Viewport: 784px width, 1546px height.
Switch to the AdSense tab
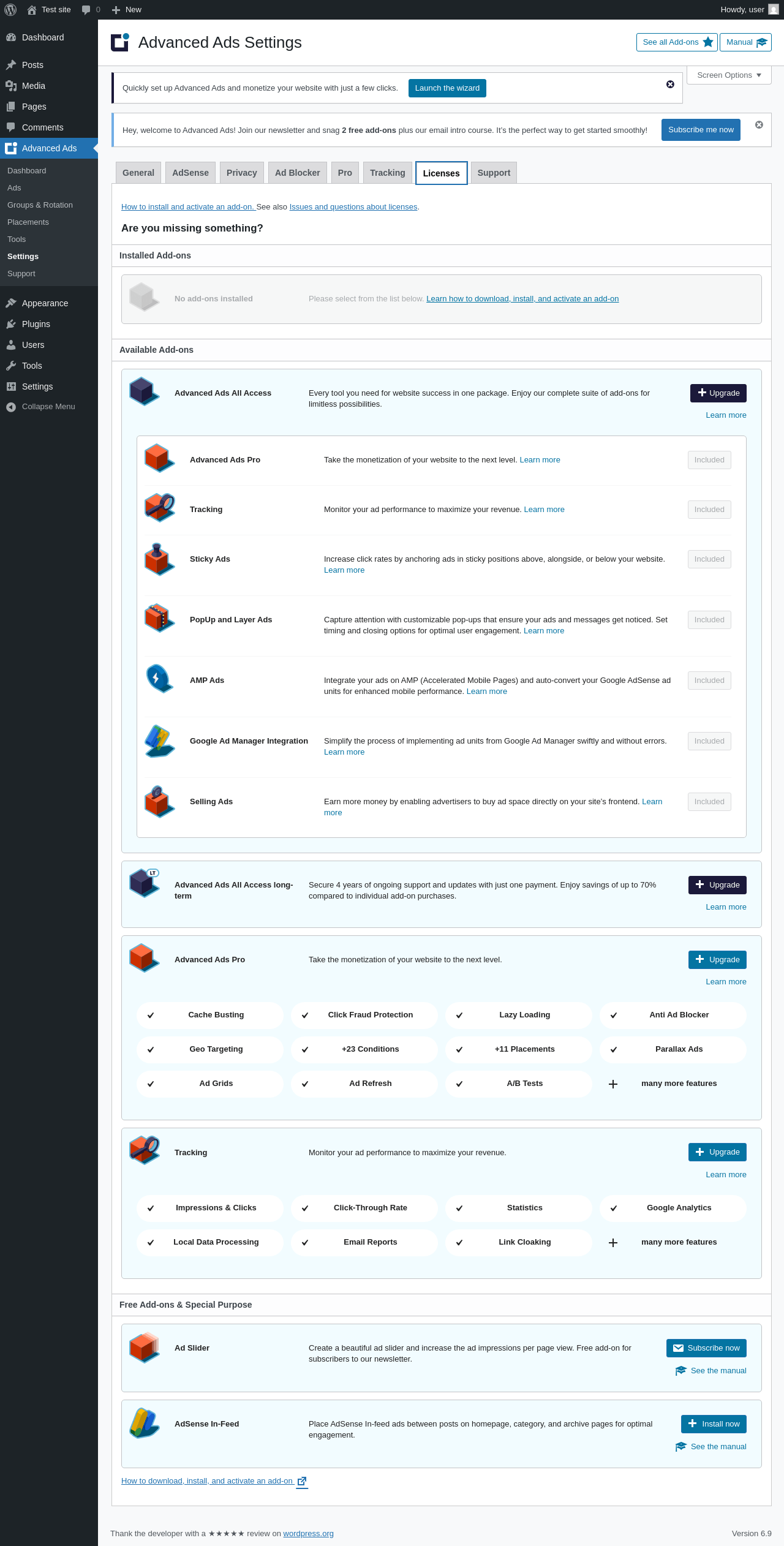tap(190, 173)
